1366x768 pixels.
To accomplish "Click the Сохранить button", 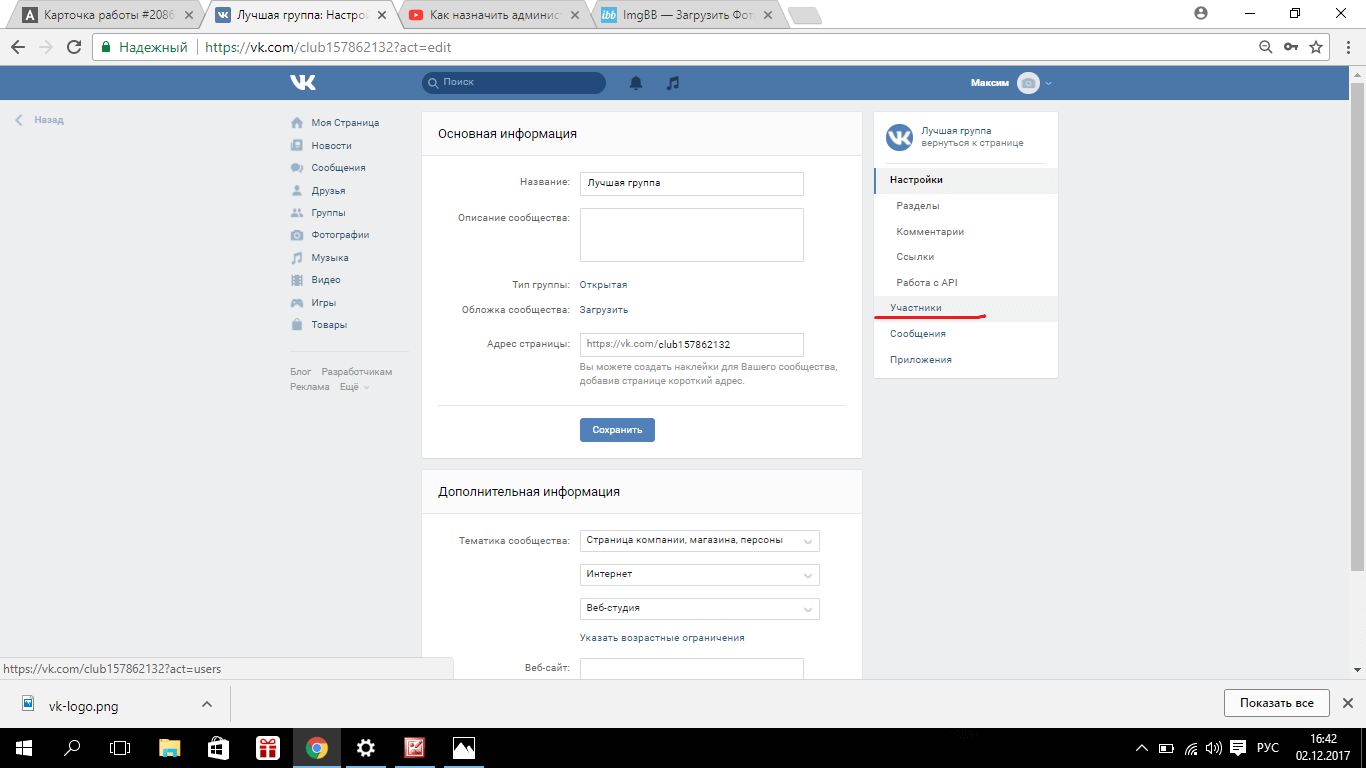I will [x=617, y=430].
